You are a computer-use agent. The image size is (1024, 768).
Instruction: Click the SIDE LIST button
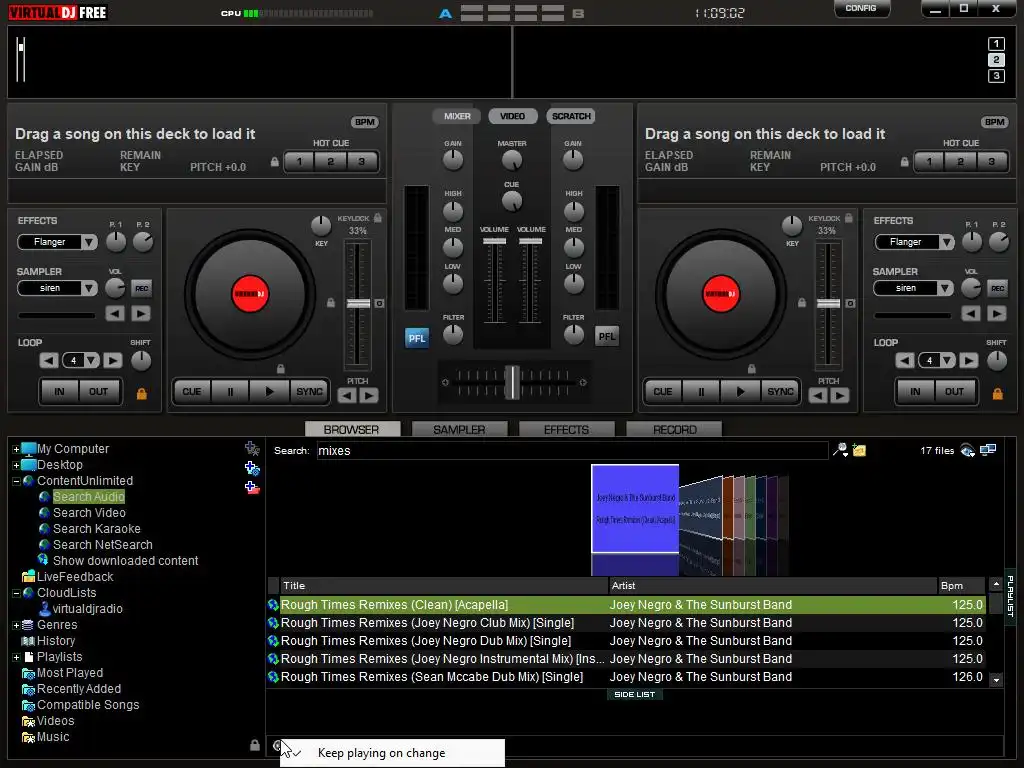tap(634, 694)
